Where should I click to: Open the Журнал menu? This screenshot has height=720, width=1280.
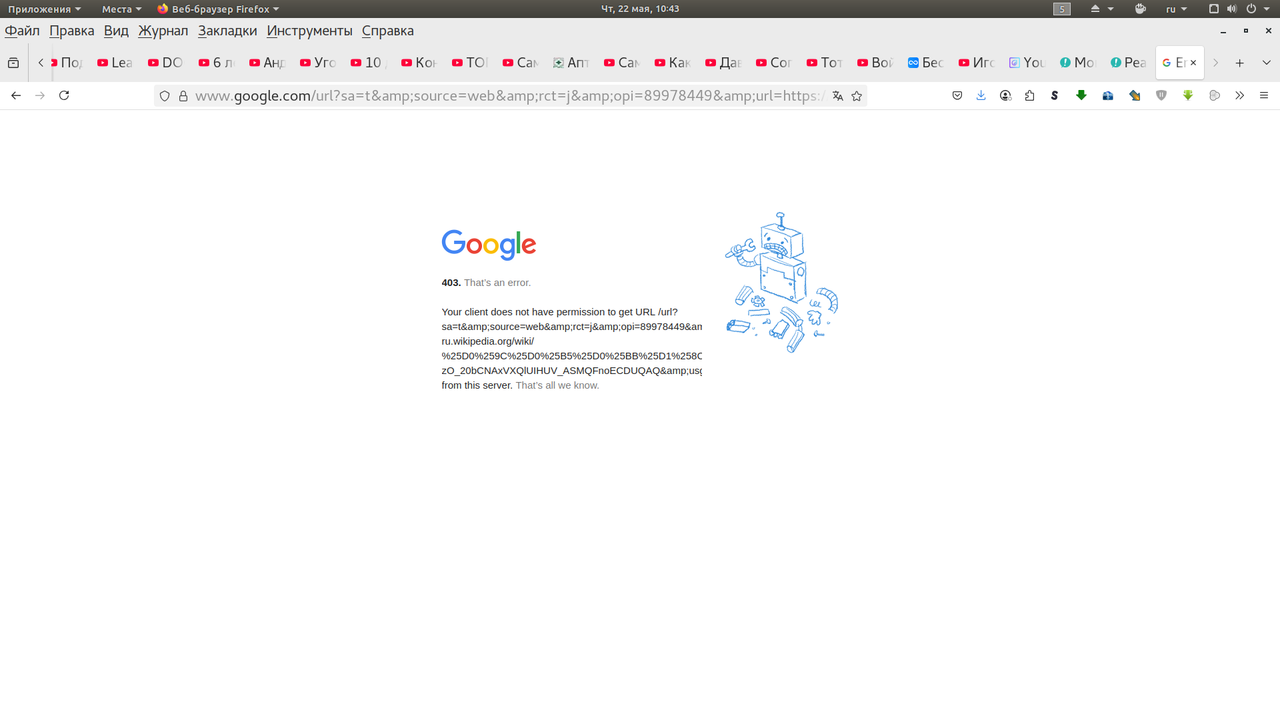click(163, 31)
